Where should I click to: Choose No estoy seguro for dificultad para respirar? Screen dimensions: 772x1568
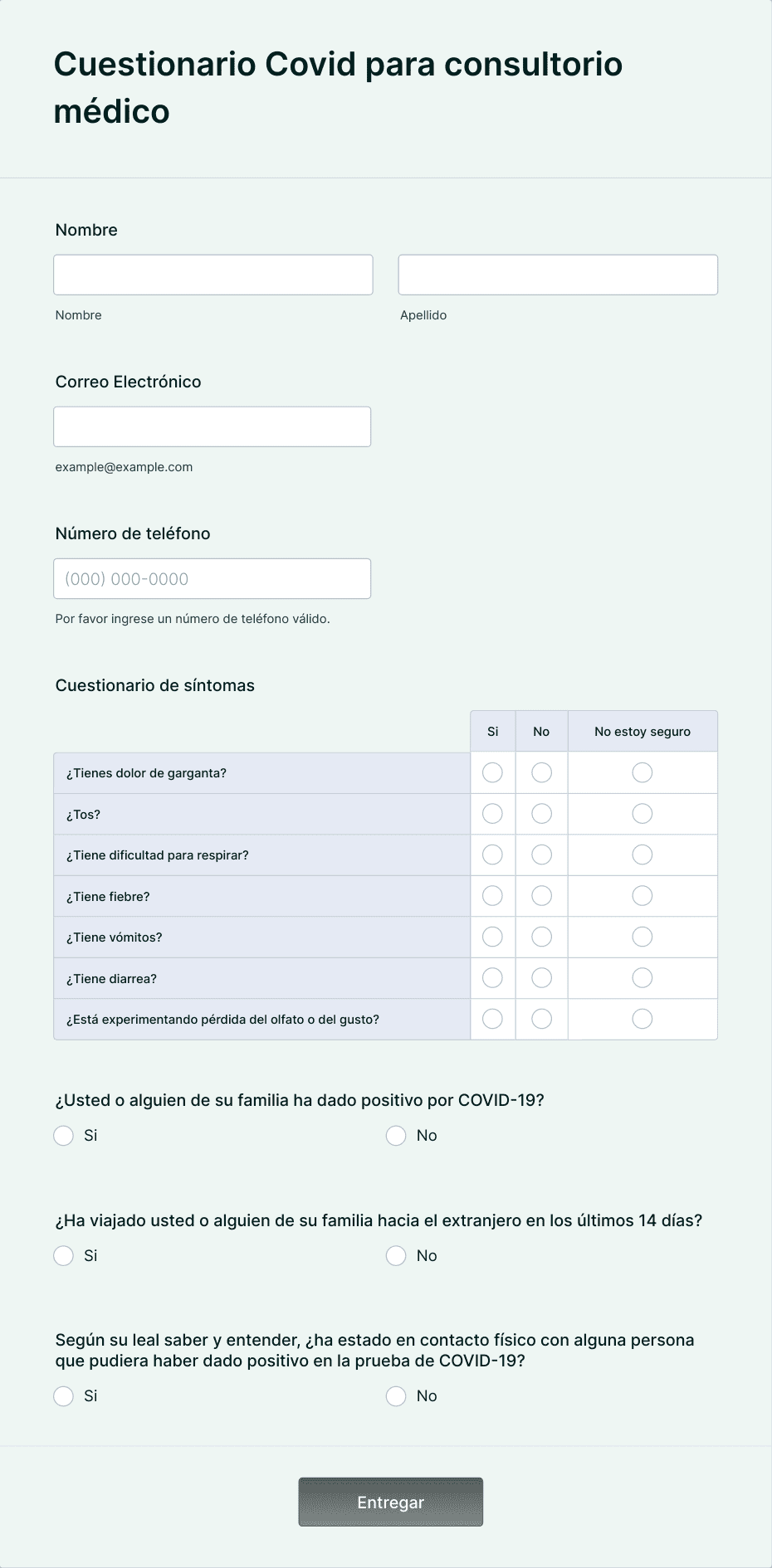pyautogui.click(x=642, y=855)
